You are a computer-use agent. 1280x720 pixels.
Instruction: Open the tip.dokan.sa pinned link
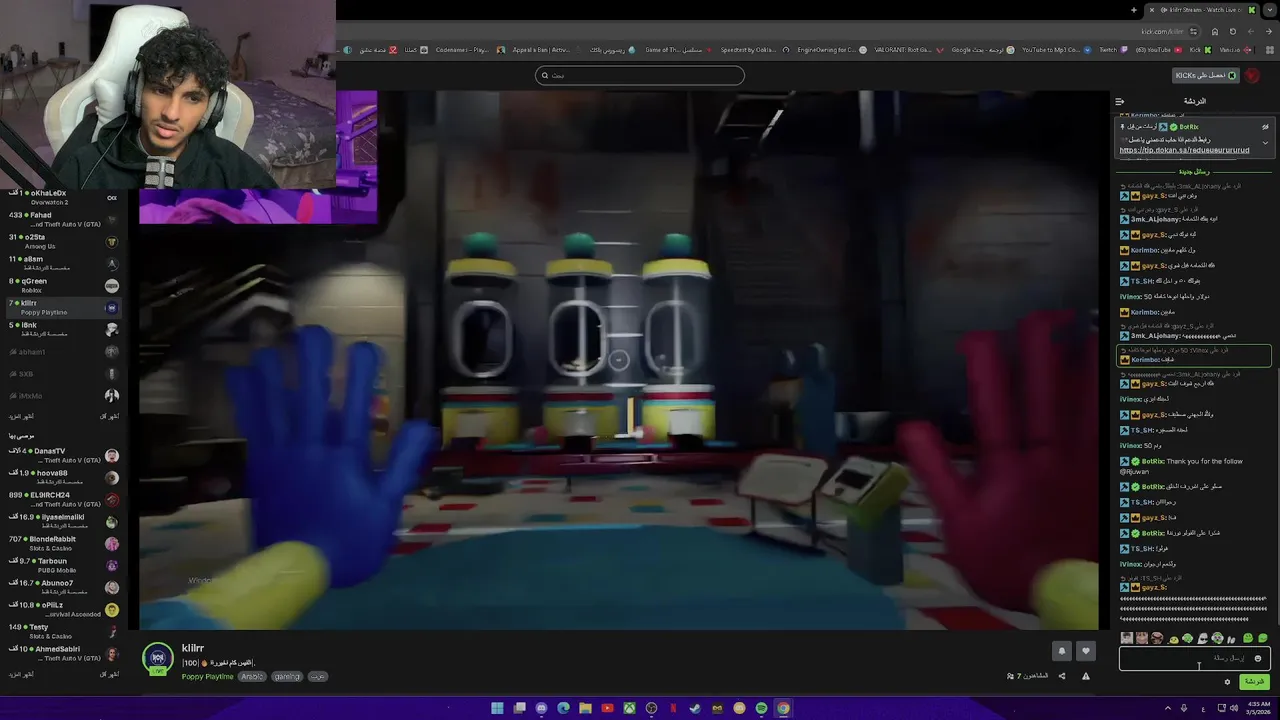1184,150
